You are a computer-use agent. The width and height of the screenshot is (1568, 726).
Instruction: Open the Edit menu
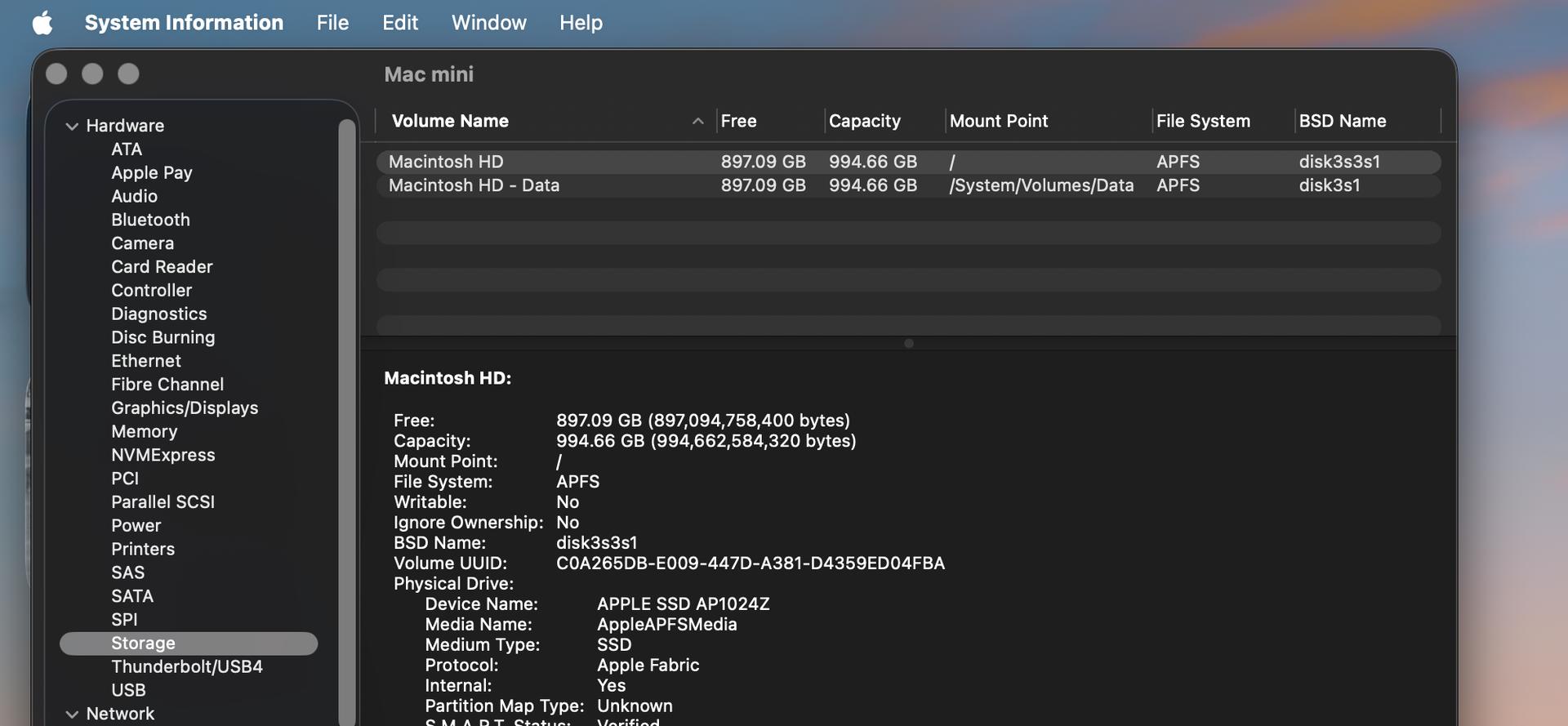pos(400,23)
